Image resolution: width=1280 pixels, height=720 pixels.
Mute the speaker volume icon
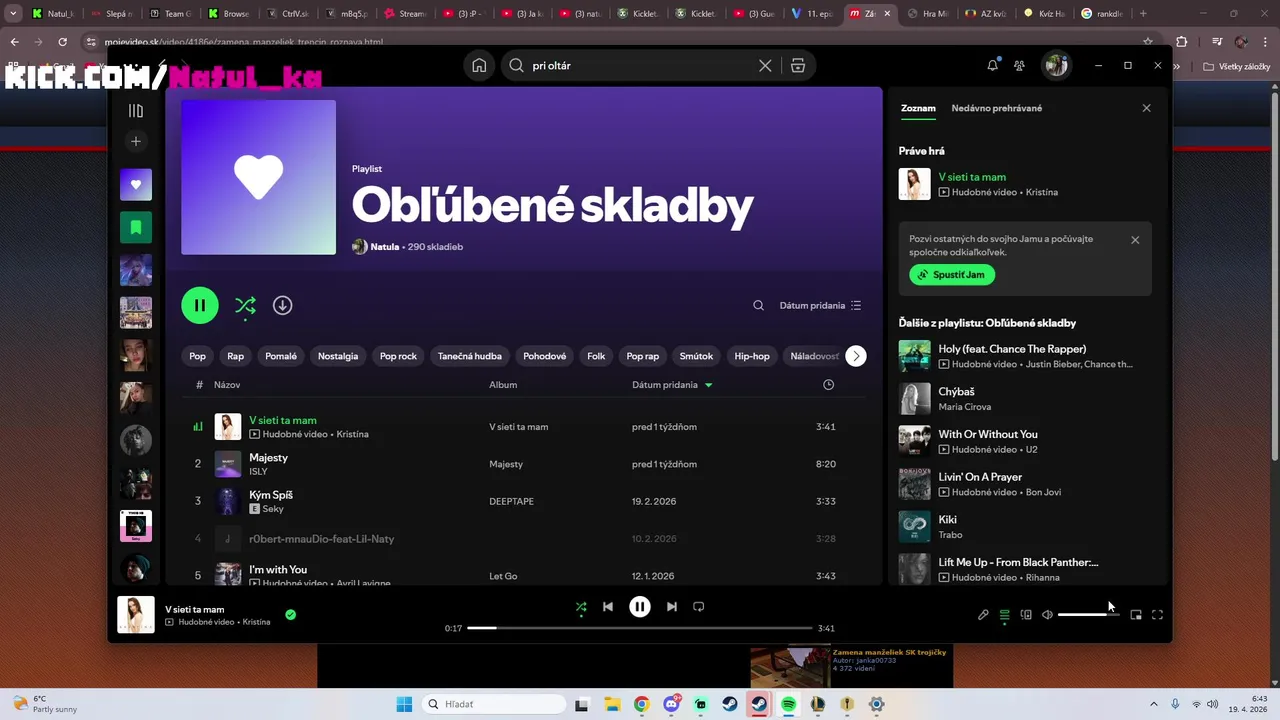(1047, 615)
